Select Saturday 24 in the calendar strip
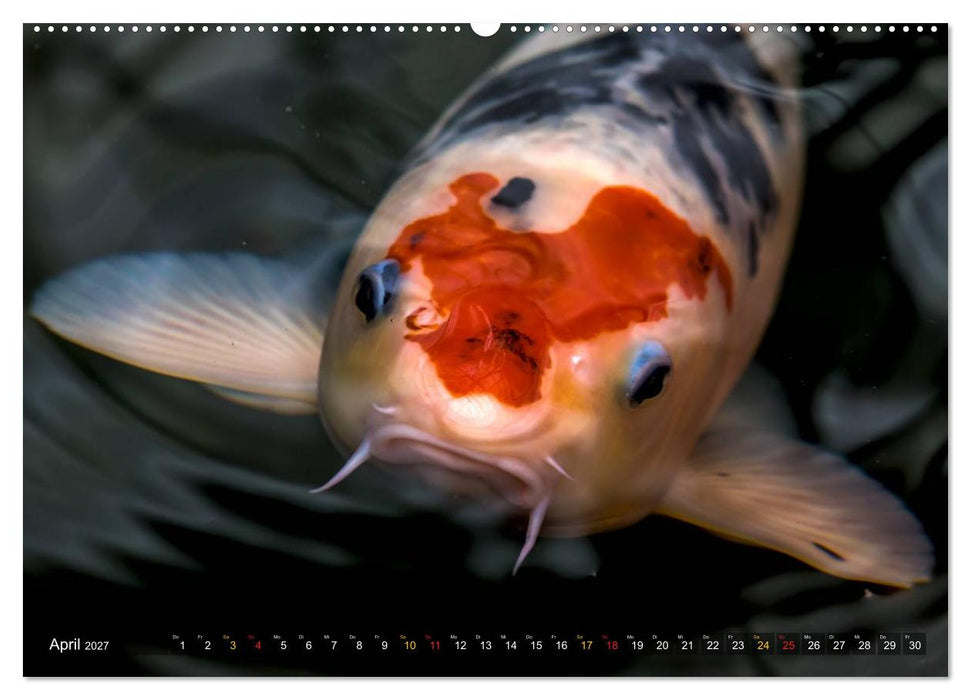This screenshot has height=700, width=971. pos(764,644)
